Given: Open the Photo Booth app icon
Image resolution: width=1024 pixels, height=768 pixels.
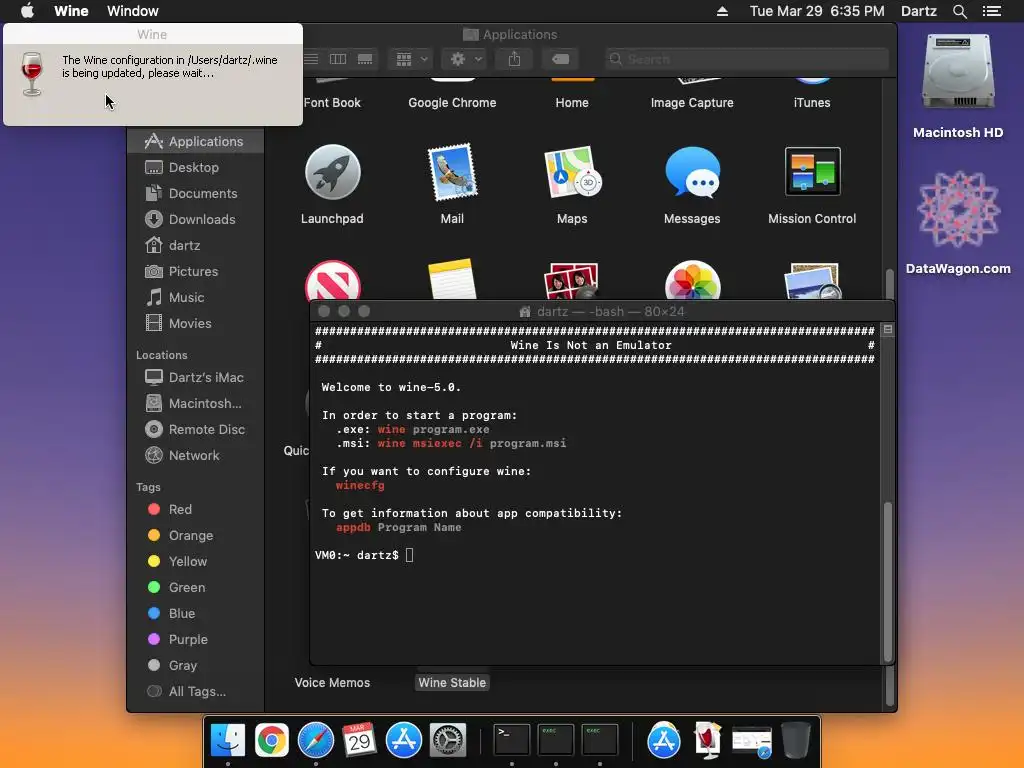Looking at the screenshot, I should pyautogui.click(x=571, y=281).
